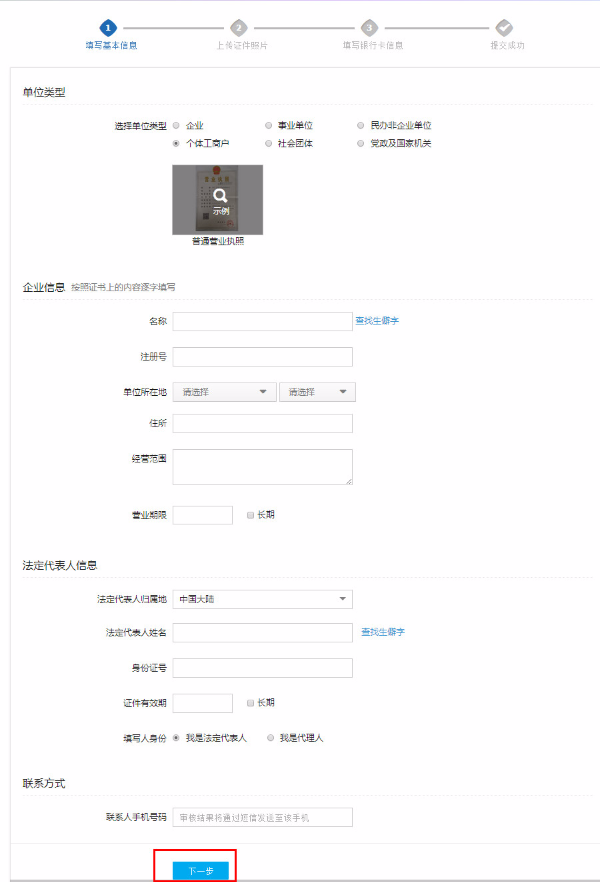Viewport: 600px width, 882px height.
Task: Click the 经营范围 text area
Action: 262,467
